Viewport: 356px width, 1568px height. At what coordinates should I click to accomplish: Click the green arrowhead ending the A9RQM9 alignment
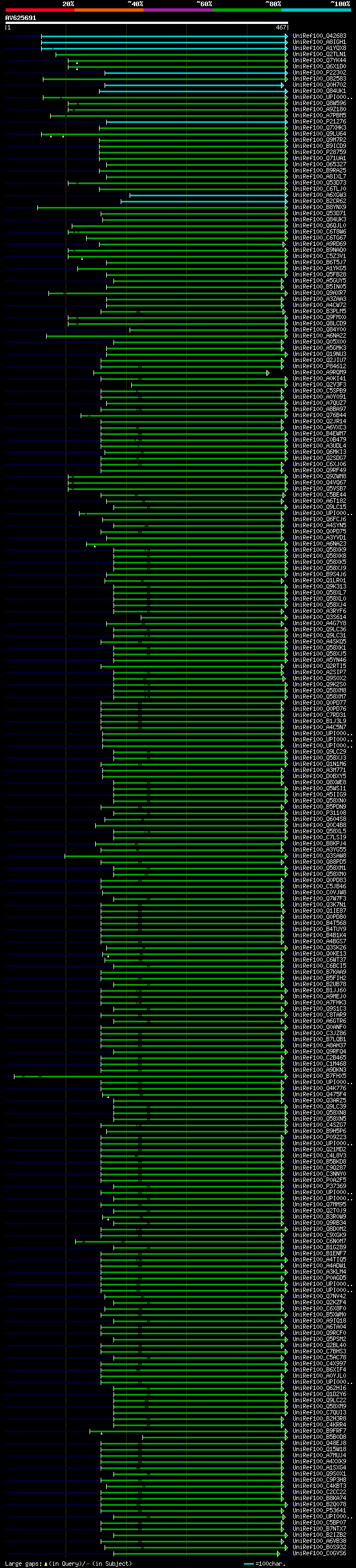tap(268, 373)
